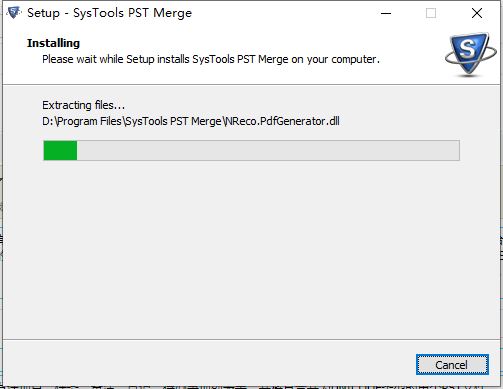
Task: Click the blank title bar space before minimize
Action: [282, 13]
